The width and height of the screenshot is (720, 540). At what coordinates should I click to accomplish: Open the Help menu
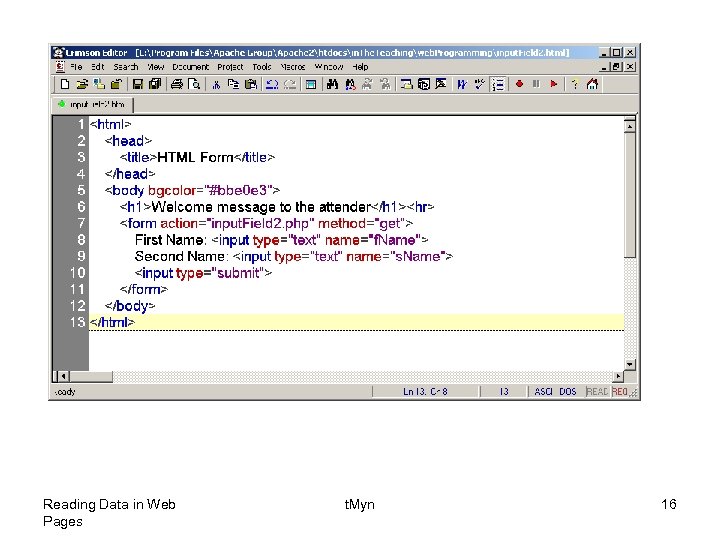tap(360, 67)
